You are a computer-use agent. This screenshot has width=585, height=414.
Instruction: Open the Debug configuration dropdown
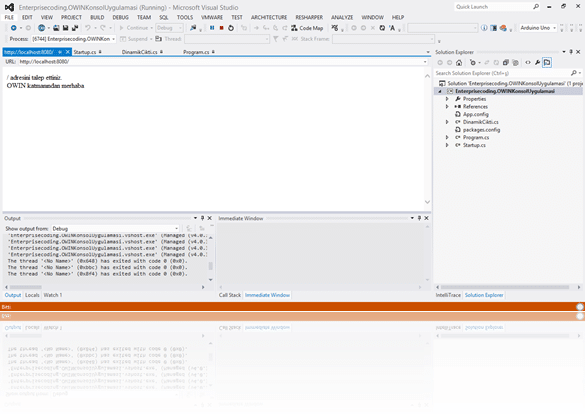pos(169,28)
